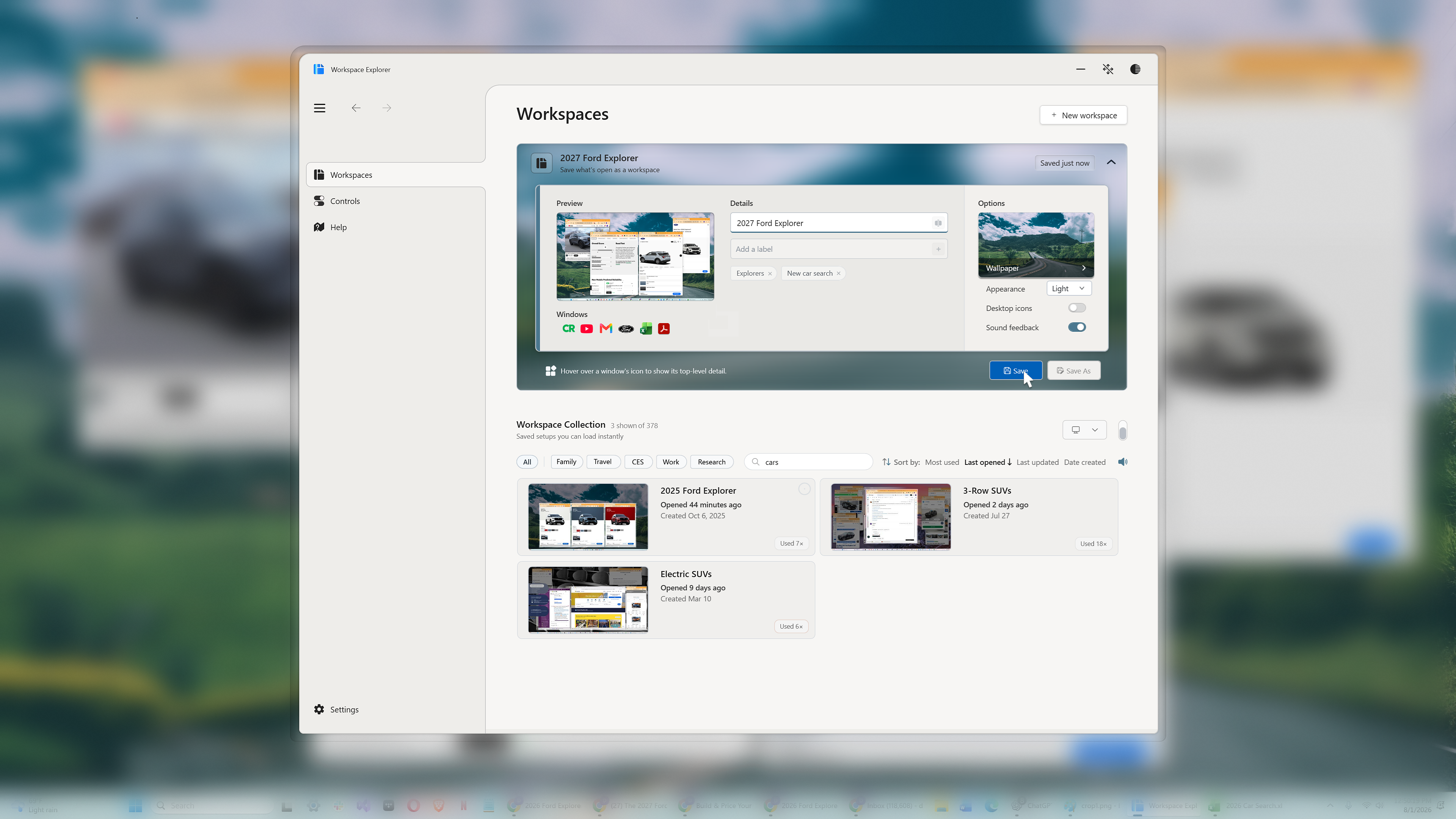Open the display view dropdown in Workspace Collection
This screenshot has width=1456, height=819.
pyautogui.click(x=1085, y=430)
